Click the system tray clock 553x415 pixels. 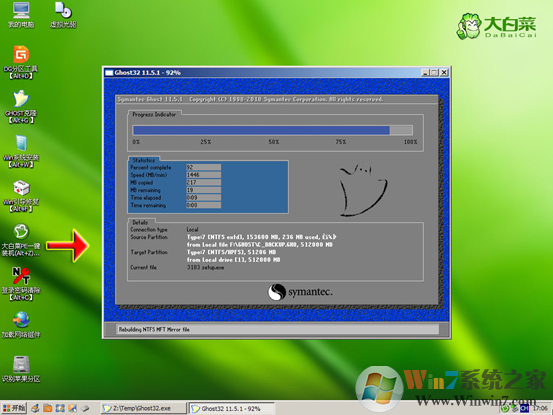(x=540, y=408)
